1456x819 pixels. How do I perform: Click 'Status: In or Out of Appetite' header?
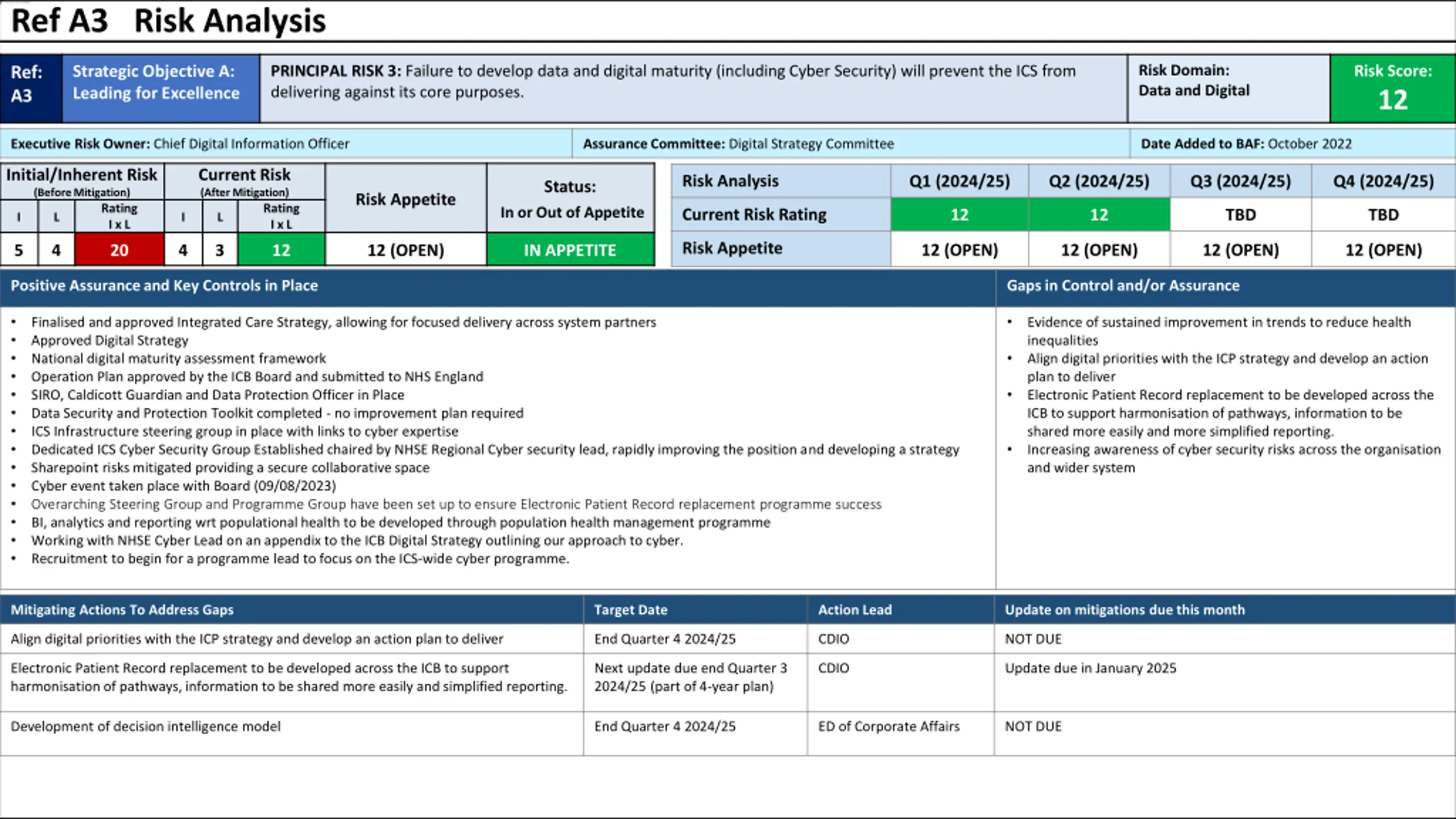pyautogui.click(x=572, y=198)
